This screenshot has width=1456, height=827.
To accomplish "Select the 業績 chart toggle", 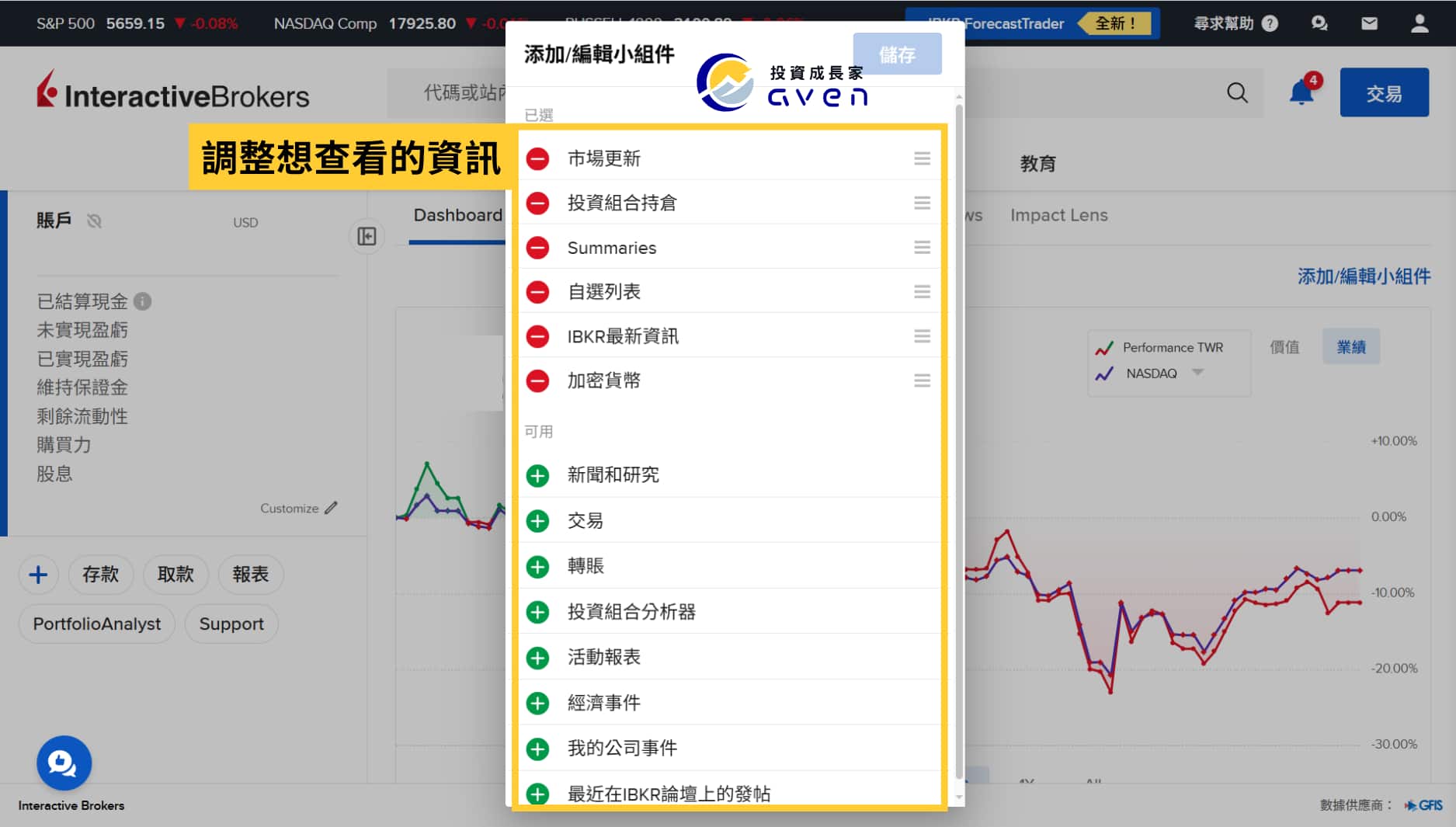I will pyautogui.click(x=1351, y=347).
